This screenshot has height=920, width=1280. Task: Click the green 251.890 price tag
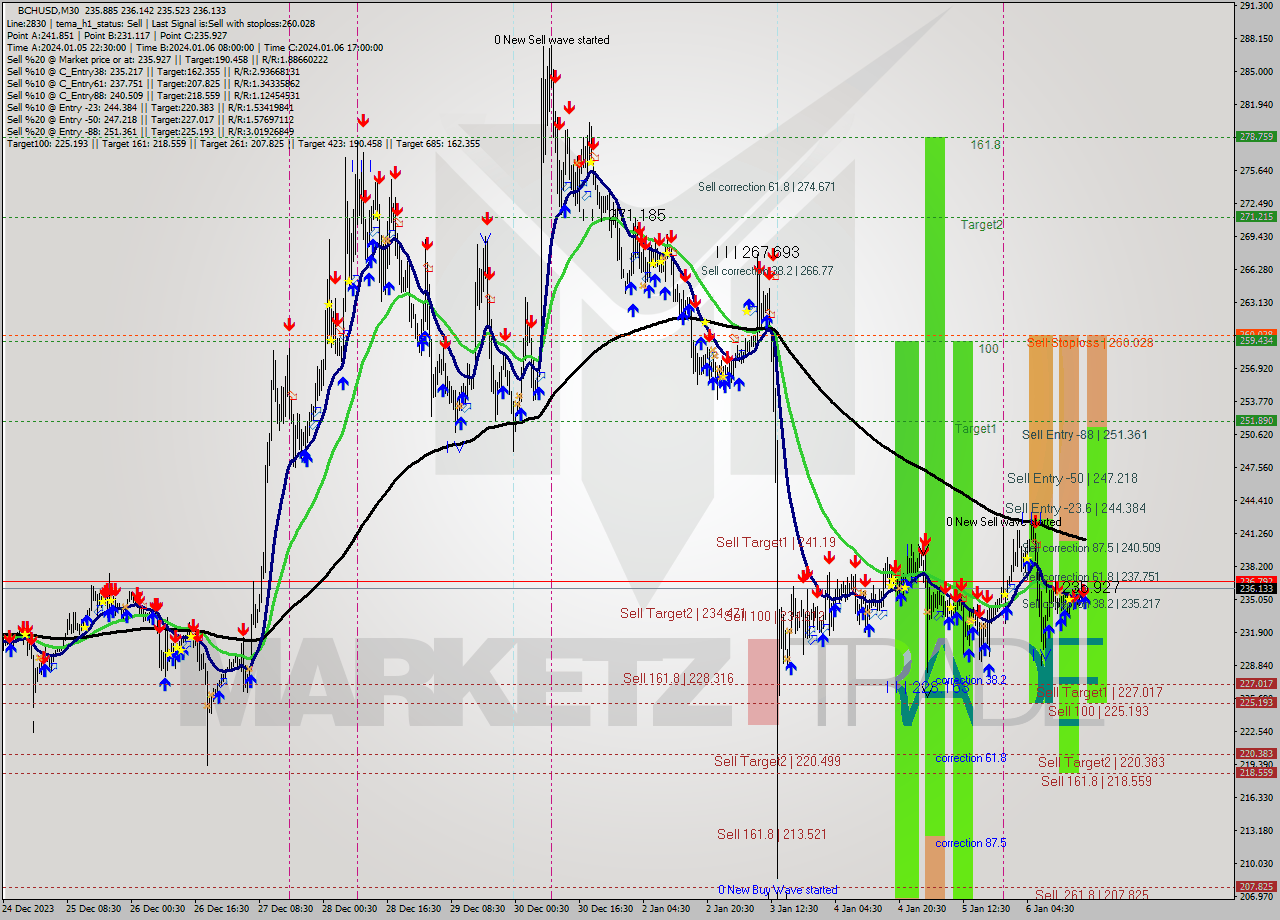(1256, 421)
